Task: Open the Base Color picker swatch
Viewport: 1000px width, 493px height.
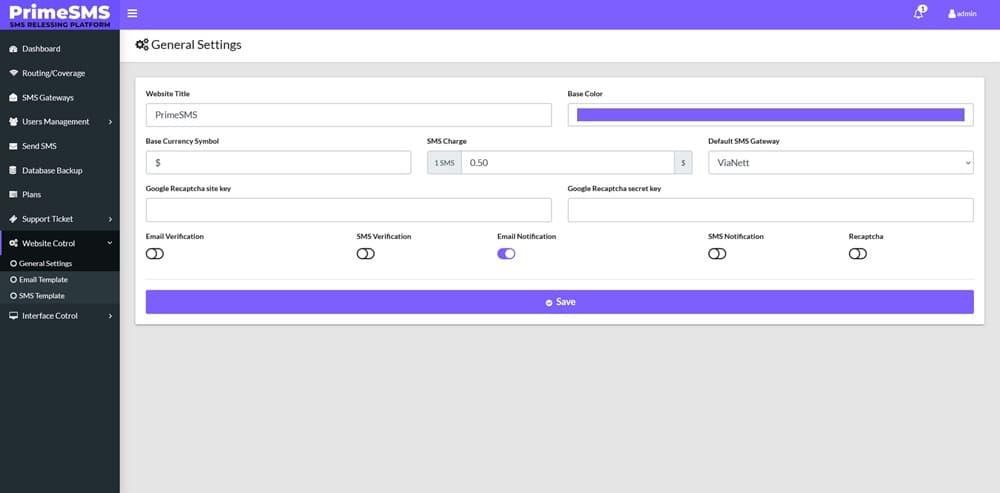Action: coord(770,115)
